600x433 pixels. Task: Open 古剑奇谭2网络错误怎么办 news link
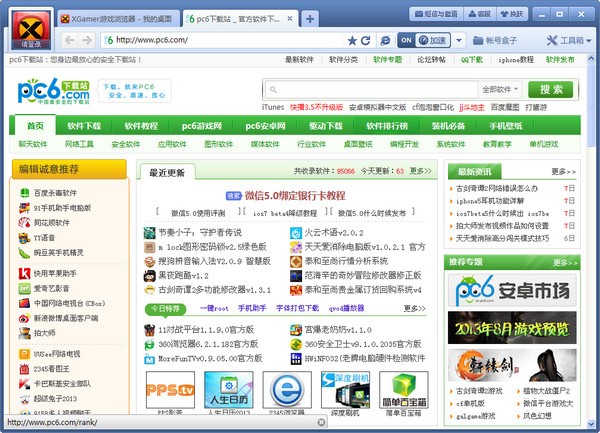click(x=497, y=188)
